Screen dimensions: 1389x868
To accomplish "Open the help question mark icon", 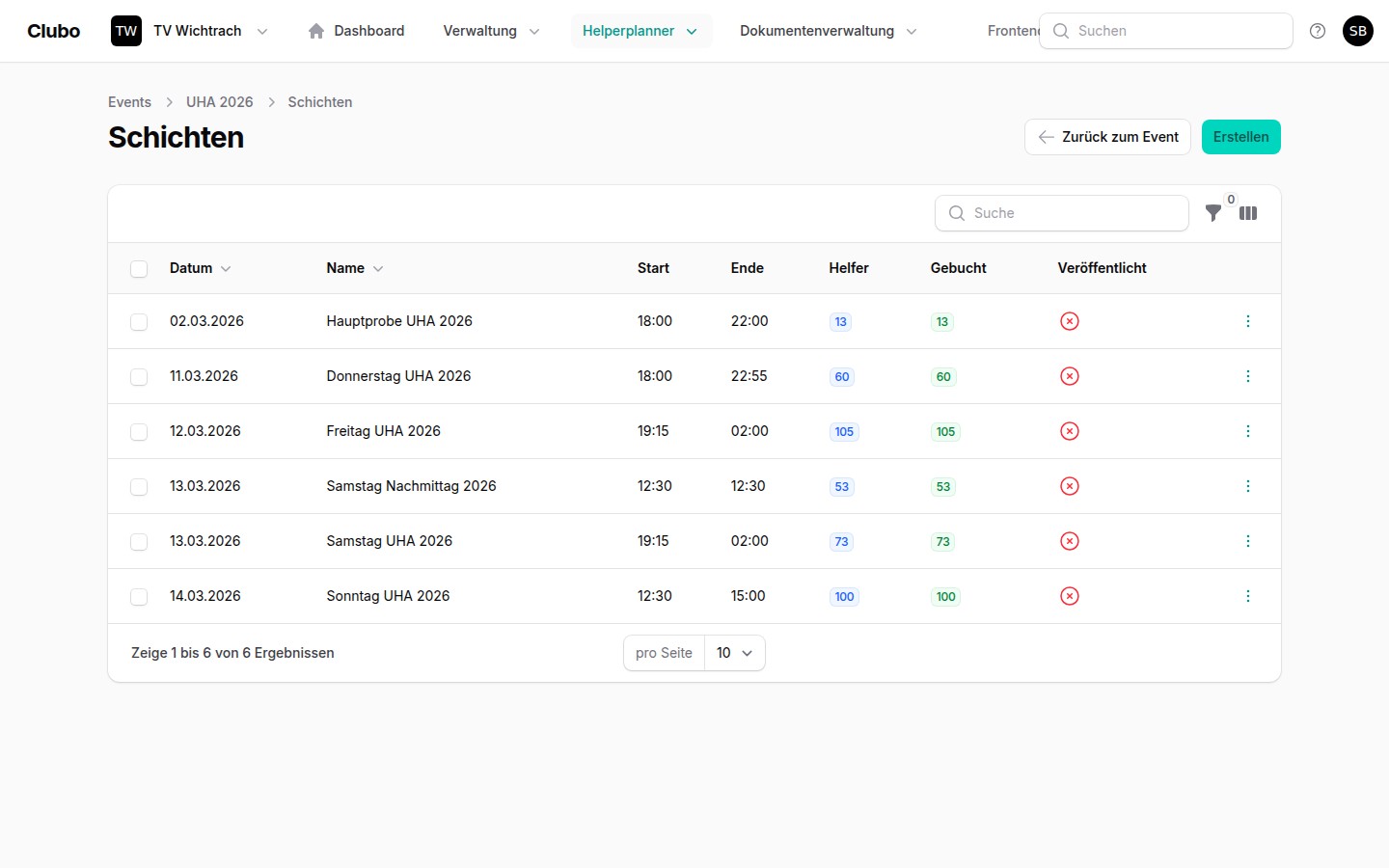I will 1318,31.
